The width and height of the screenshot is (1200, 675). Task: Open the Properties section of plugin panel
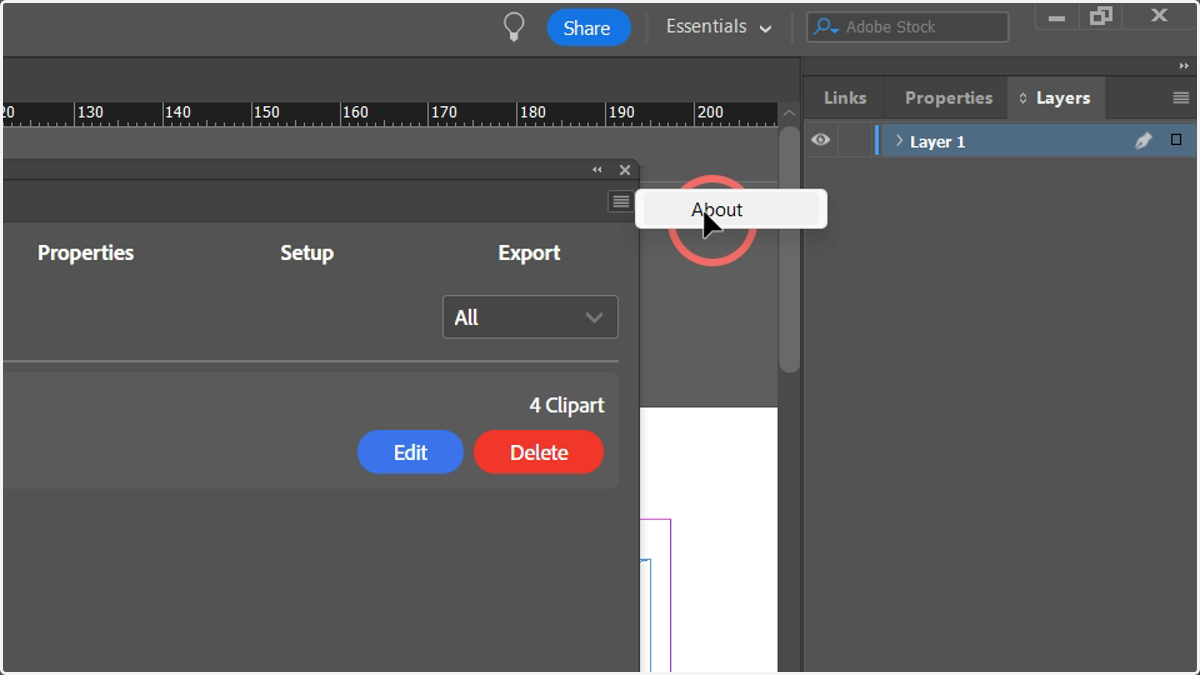[85, 253]
